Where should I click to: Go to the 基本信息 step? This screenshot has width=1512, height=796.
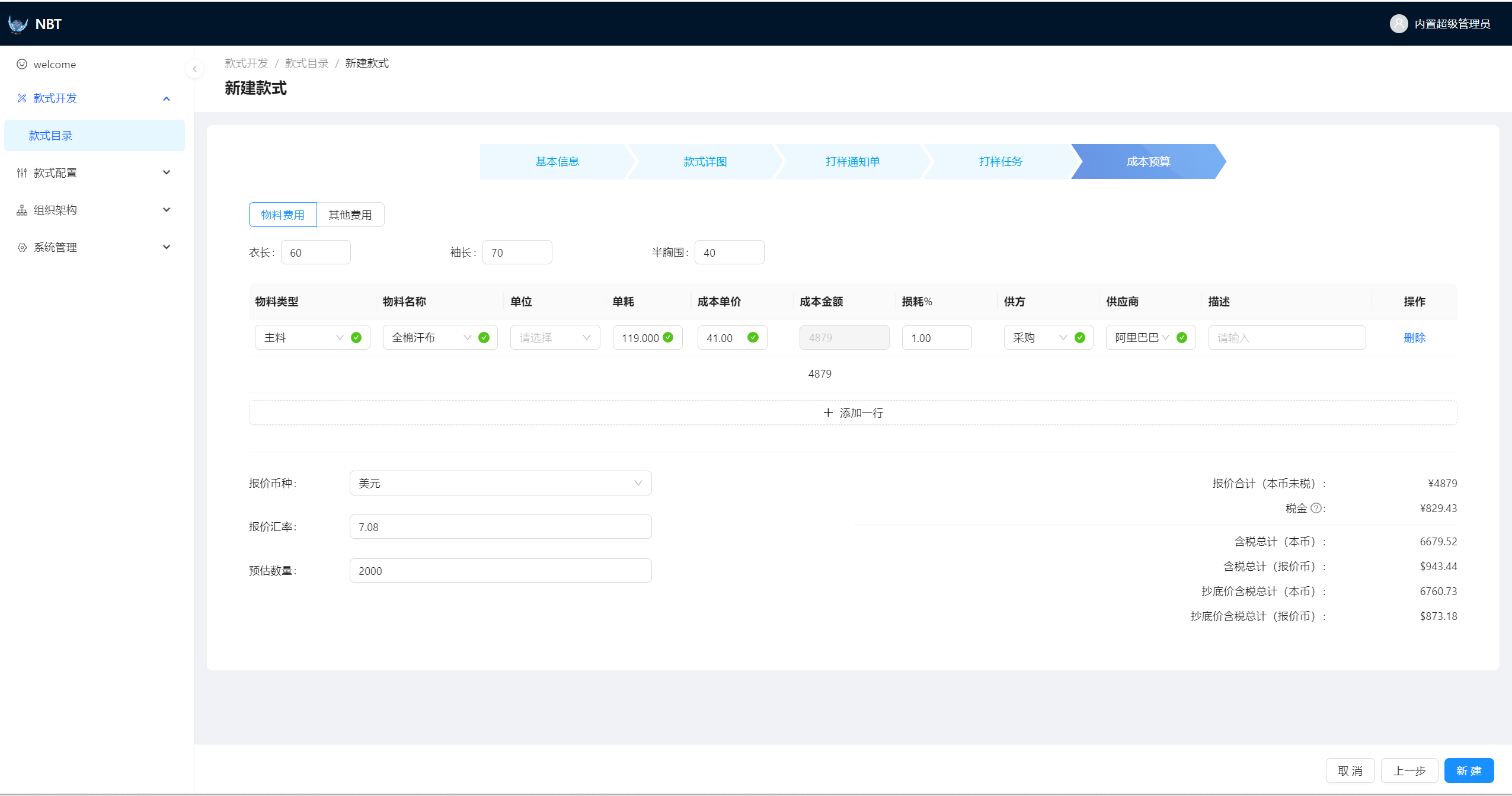click(557, 161)
